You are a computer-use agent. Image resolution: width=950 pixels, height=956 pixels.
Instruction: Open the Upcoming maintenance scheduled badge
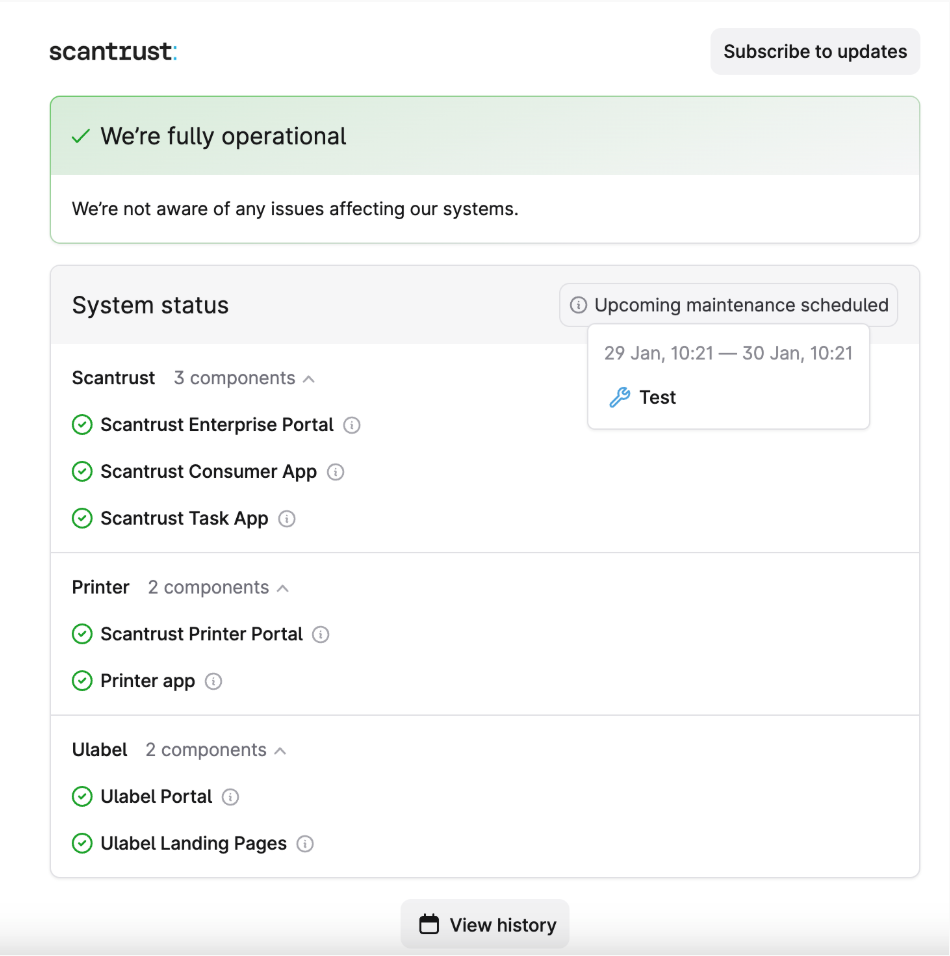(x=729, y=305)
